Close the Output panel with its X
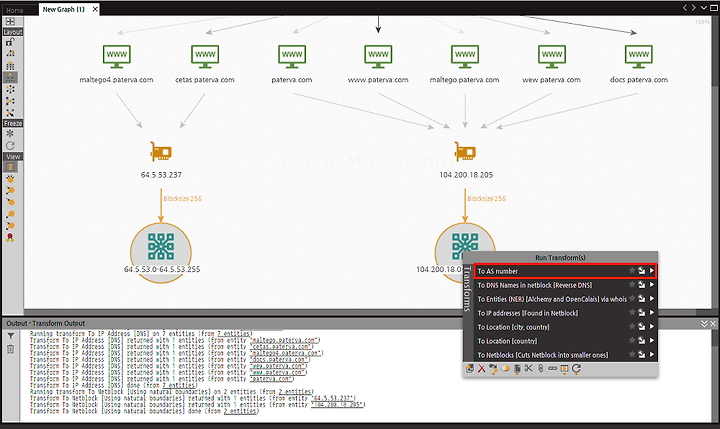Image resolution: width=720 pixels, height=429 pixels. (x=713, y=324)
